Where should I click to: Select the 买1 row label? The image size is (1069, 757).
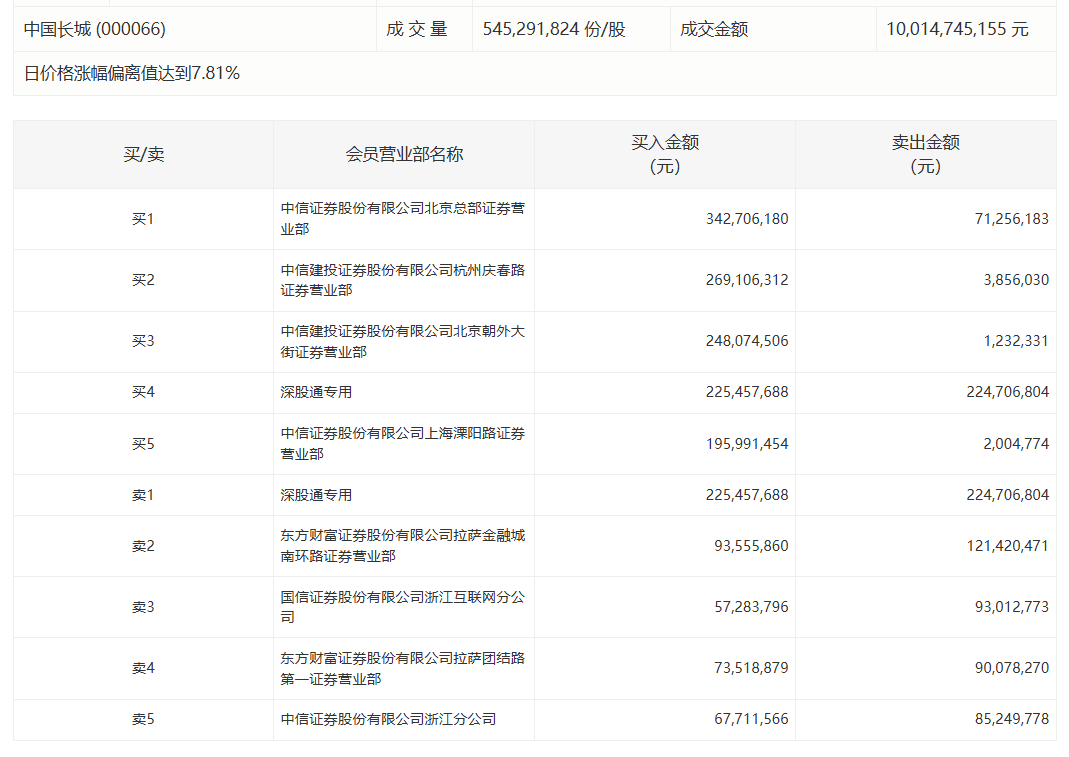tap(143, 219)
